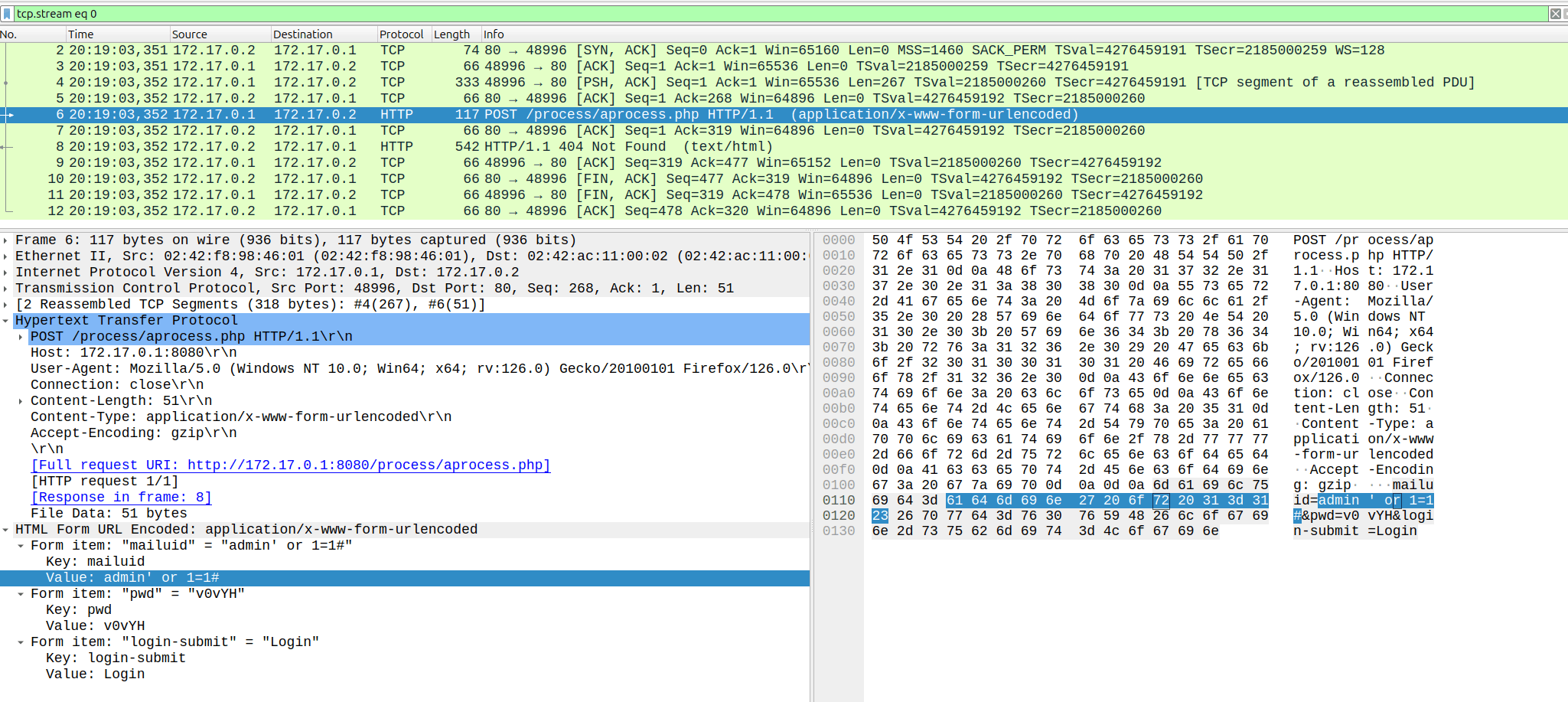Image resolution: width=1568 pixels, height=702 pixels.
Task: Expand the Ethernet II tree node
Action: (6, 256)
